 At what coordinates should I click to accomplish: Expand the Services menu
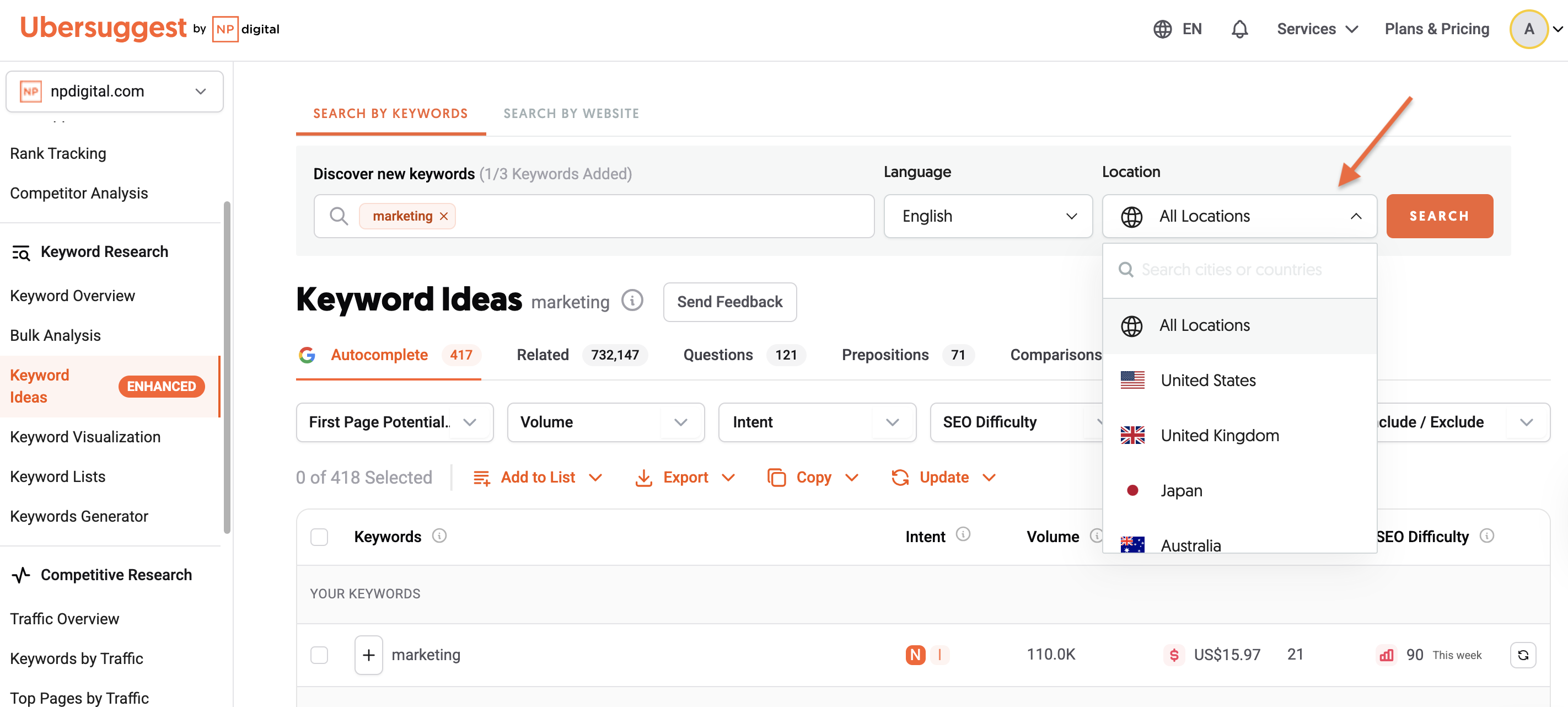(x=1317, y=29)
